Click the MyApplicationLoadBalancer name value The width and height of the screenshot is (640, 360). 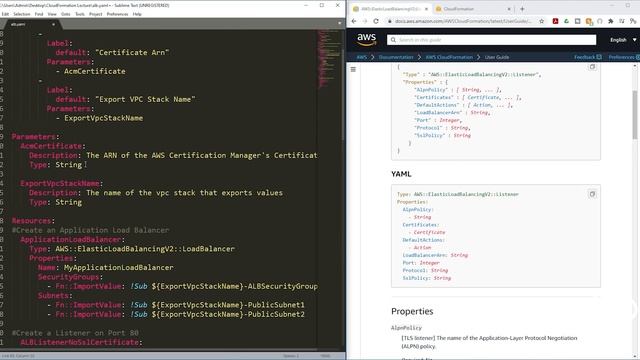(119, 267)
